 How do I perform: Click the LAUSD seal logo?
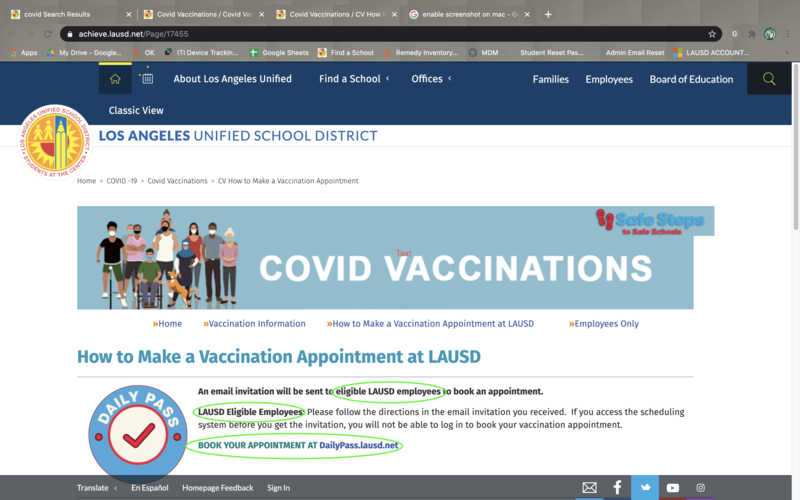[55, 141]
